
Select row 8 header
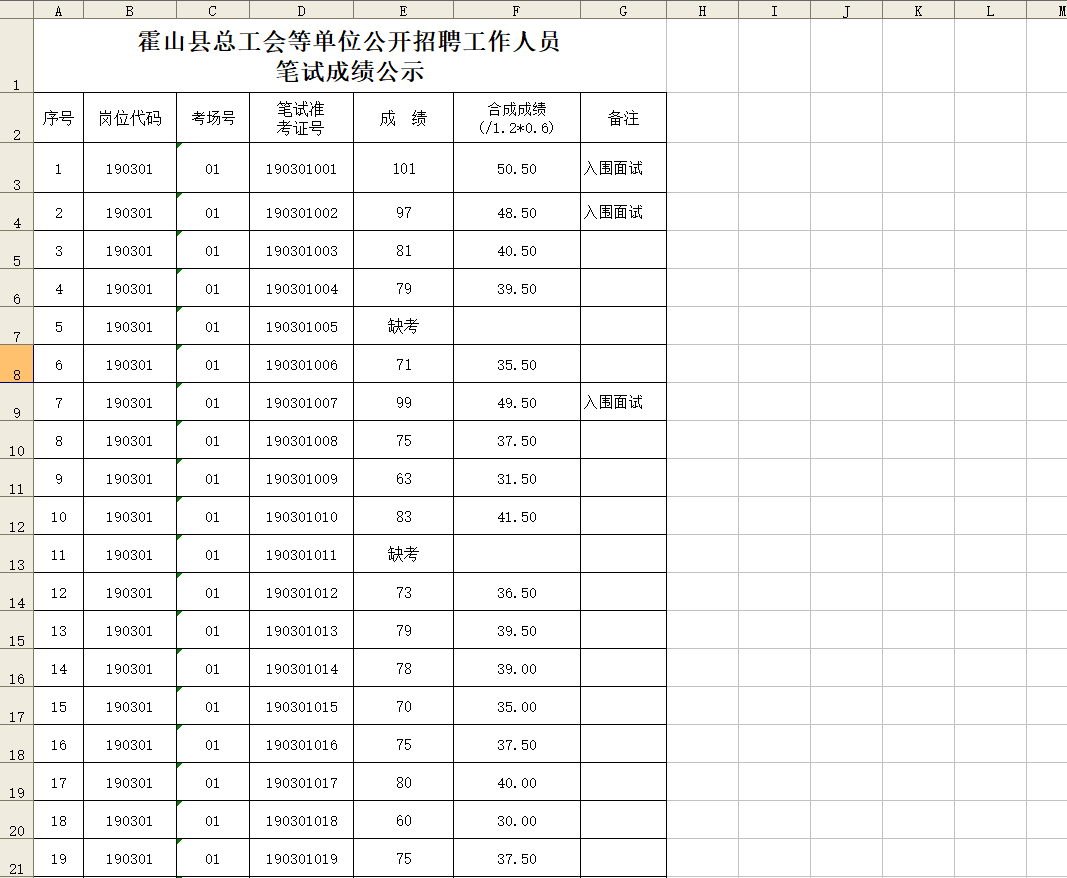point(16,364)
